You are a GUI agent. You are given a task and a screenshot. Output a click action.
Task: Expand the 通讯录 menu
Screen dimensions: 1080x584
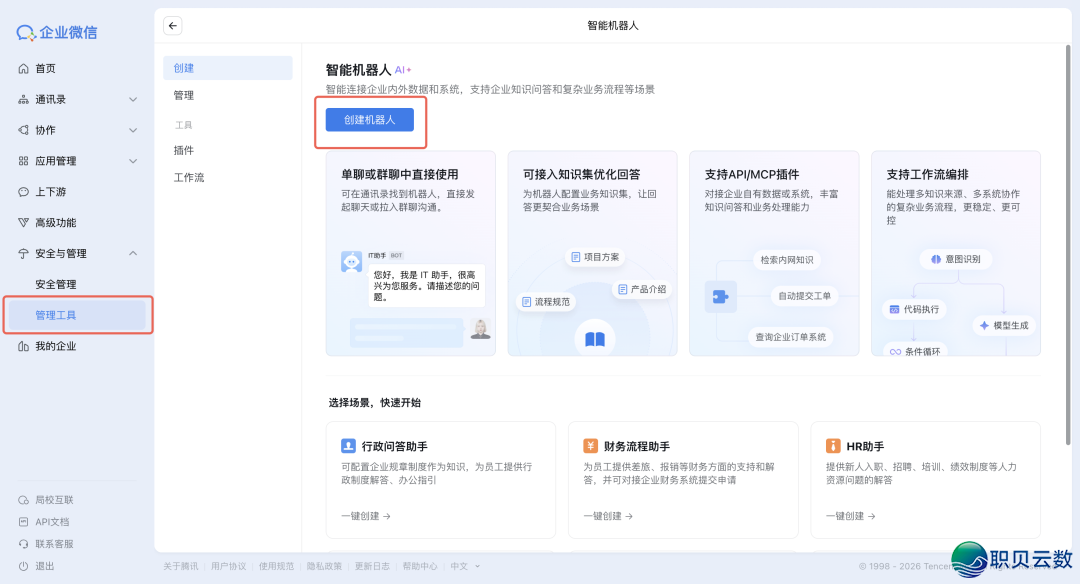pyautogui.click(x=131, y=99)
